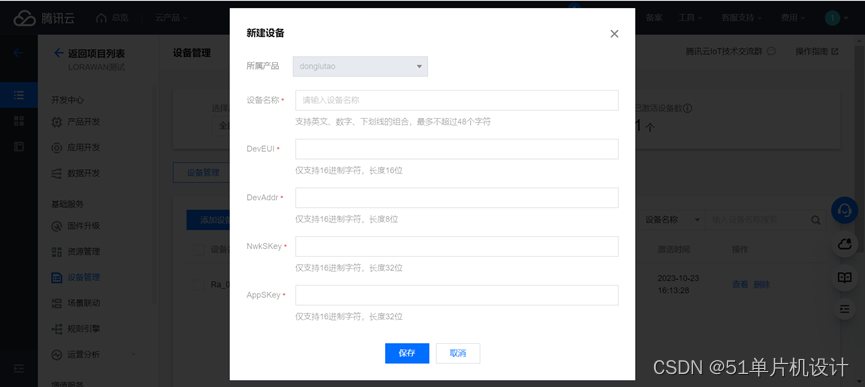Switch to the 设备管理 tab

point(202,172)
